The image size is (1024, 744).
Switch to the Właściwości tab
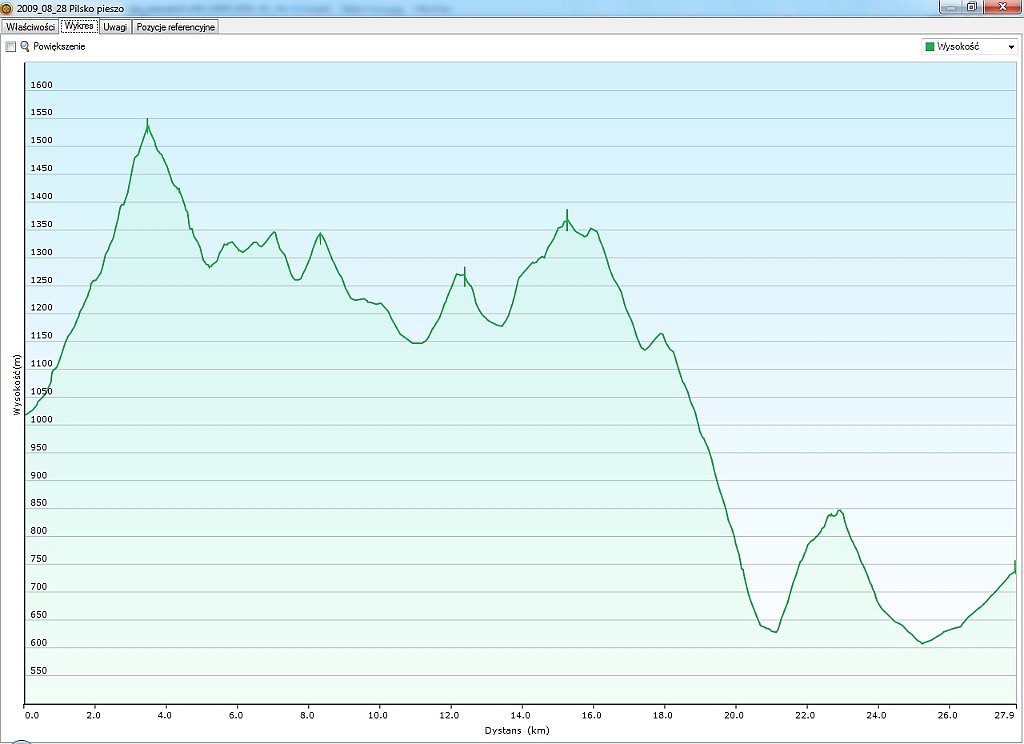click(30, 27)
